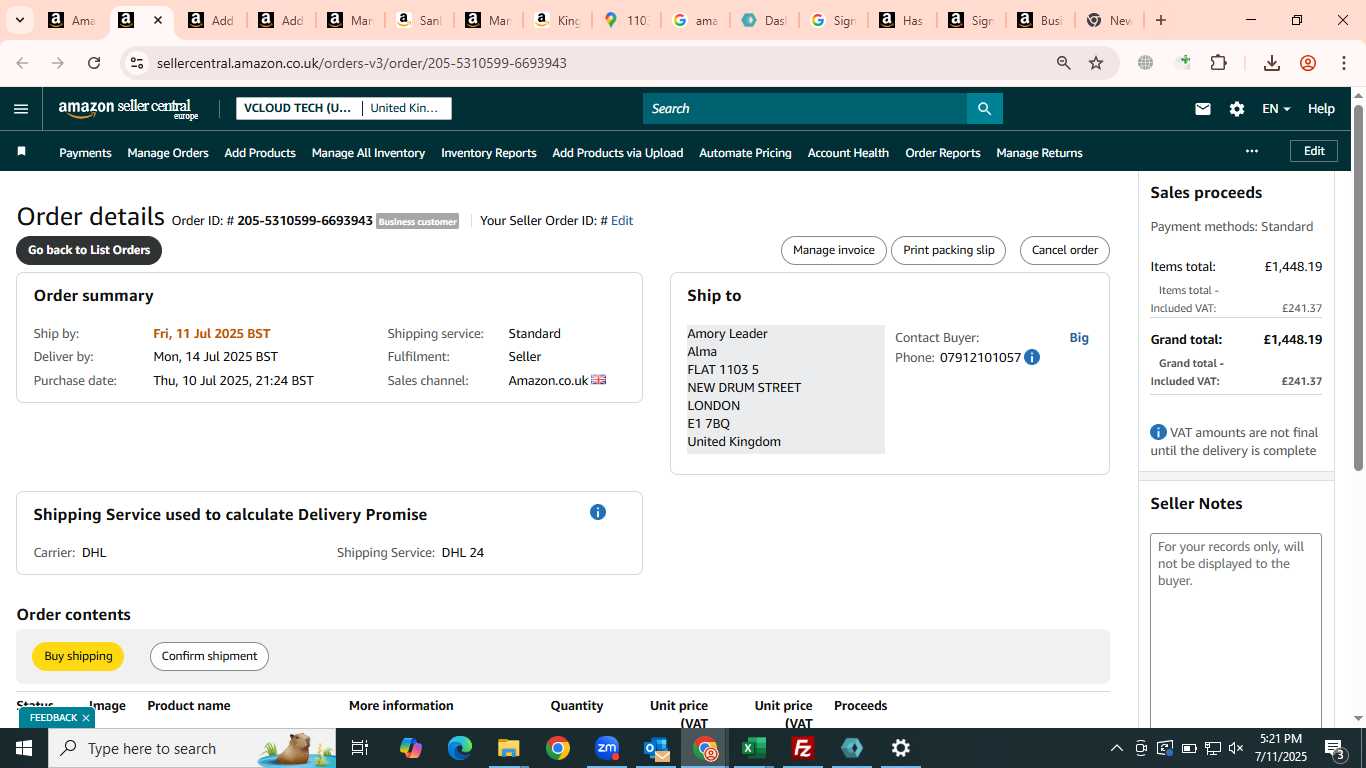Open Microsoft Edge from the taskbar
This screenshot has width=1366, height=768.
point(460,748)
